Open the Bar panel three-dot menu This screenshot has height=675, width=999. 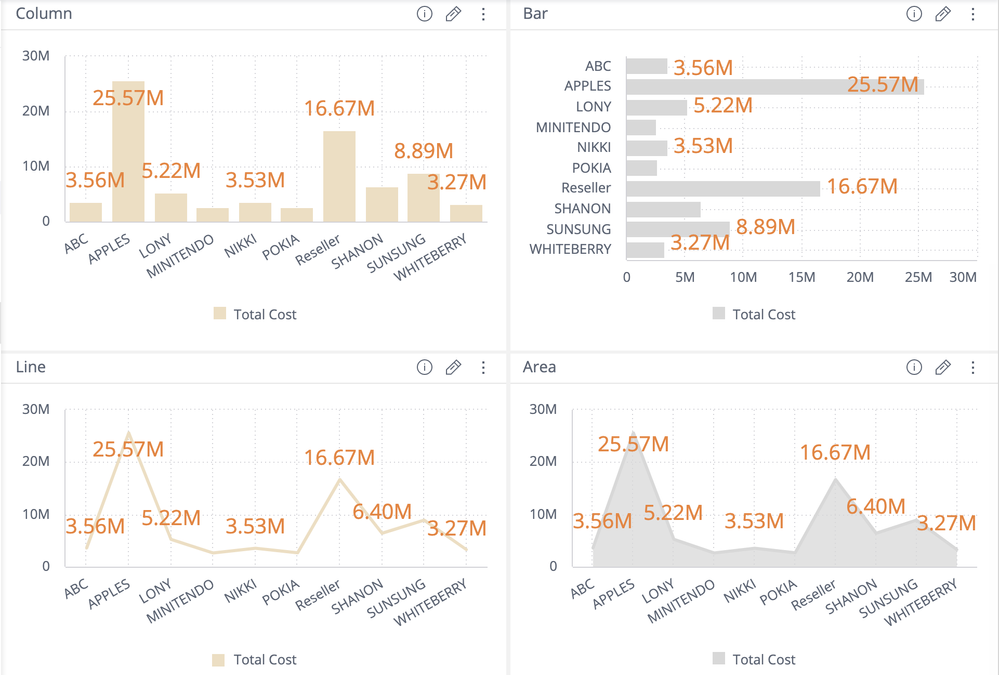972,14
